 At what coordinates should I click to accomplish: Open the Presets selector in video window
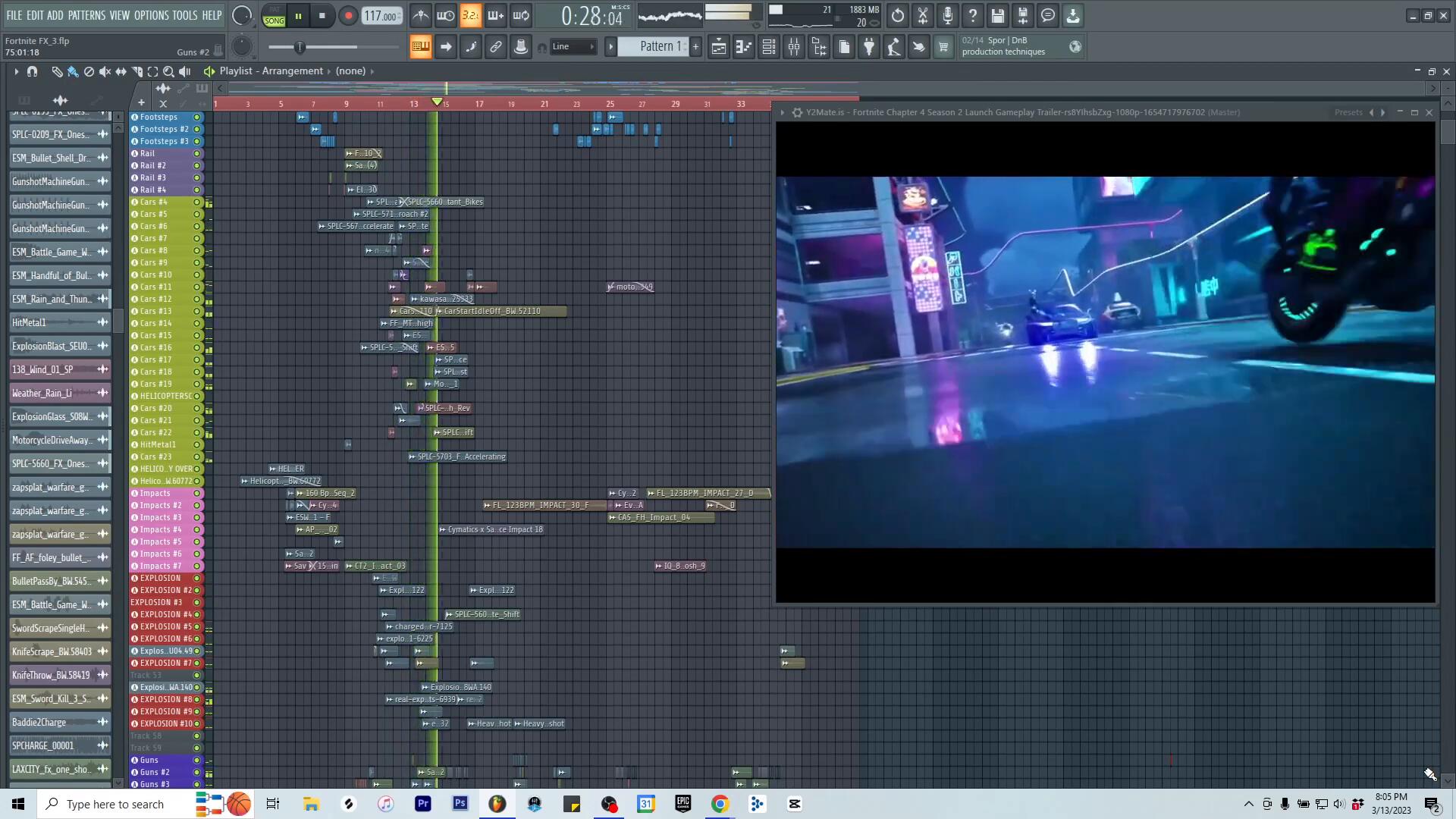pyautogui.click(x=1348, y=112)
